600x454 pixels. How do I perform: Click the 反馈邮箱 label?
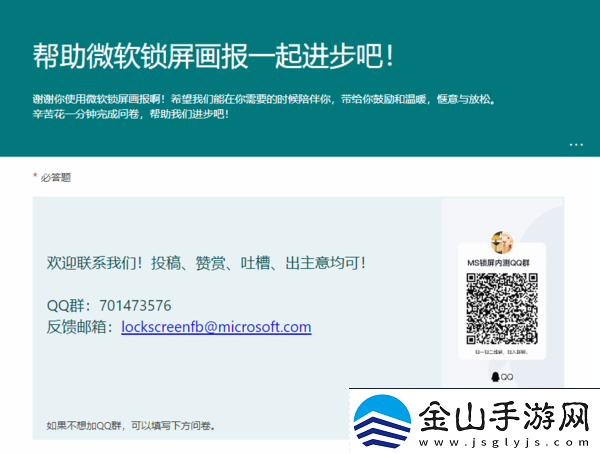pos(80,327)
